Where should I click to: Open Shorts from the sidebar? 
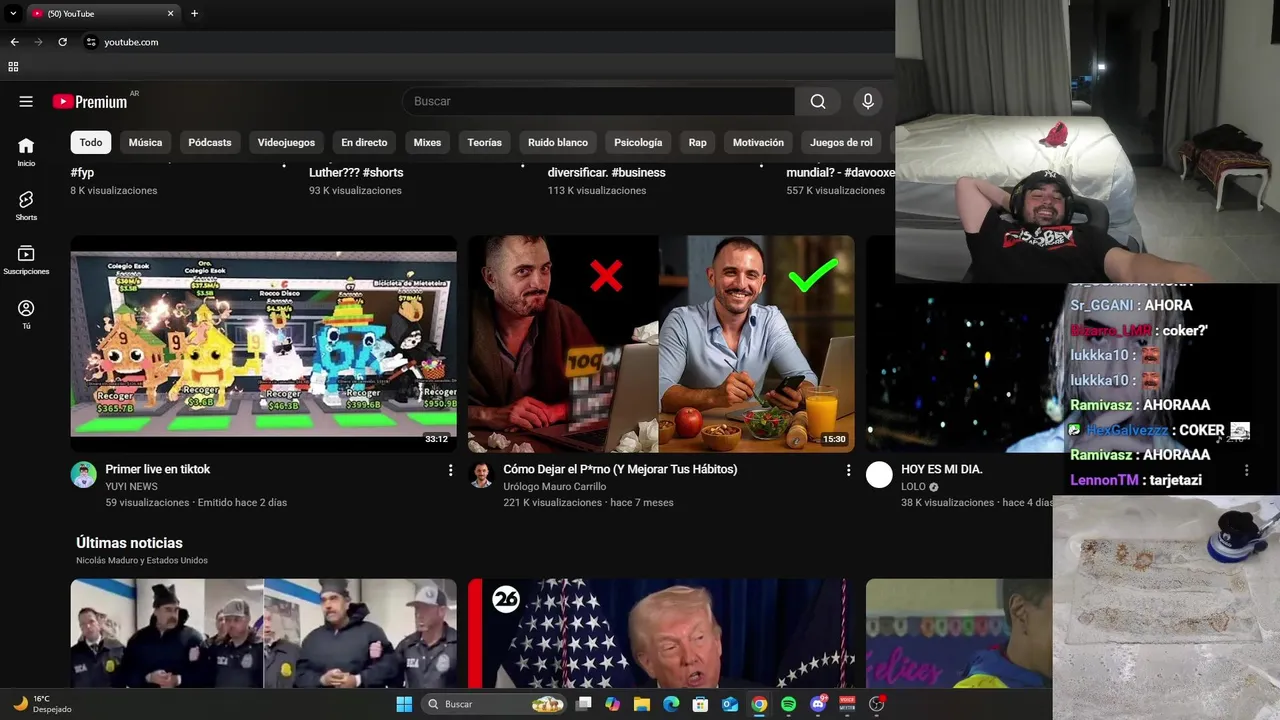point(26,206)
